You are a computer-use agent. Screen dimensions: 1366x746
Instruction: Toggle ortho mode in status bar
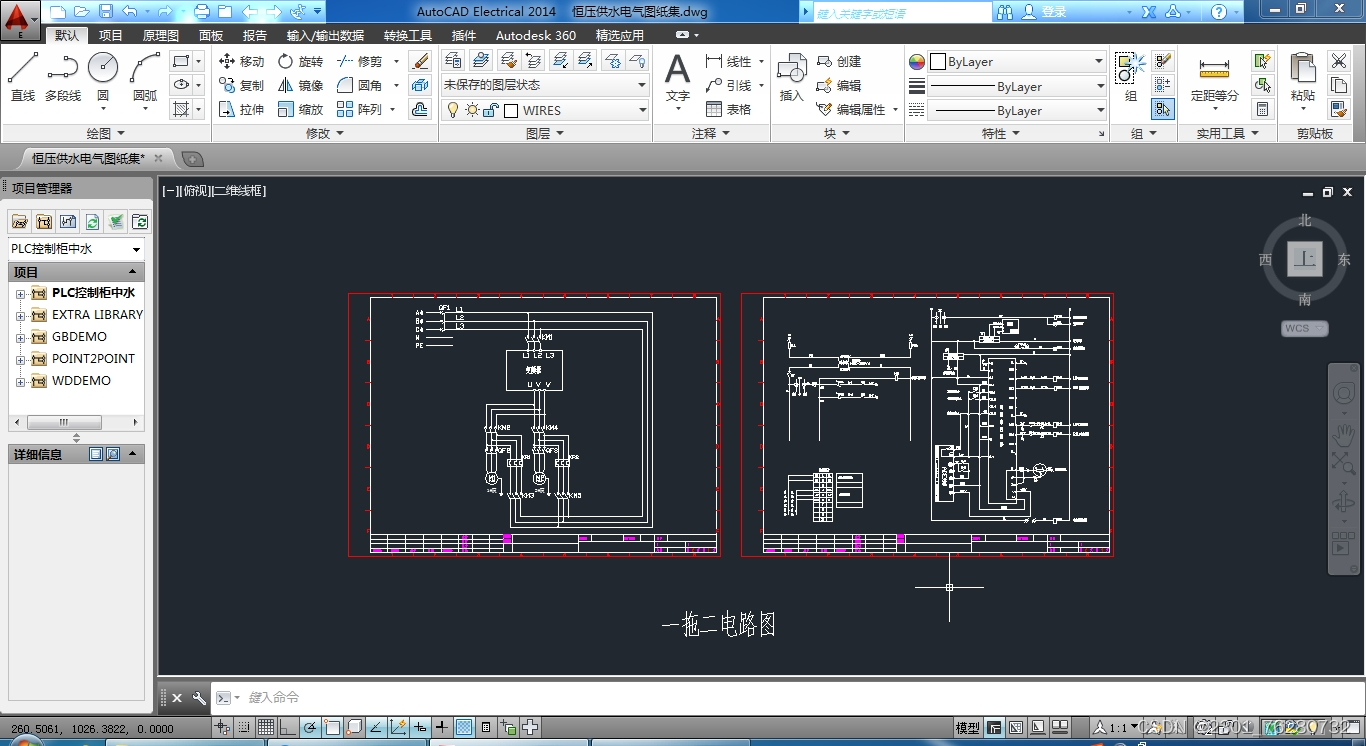(x=288, y=728)
